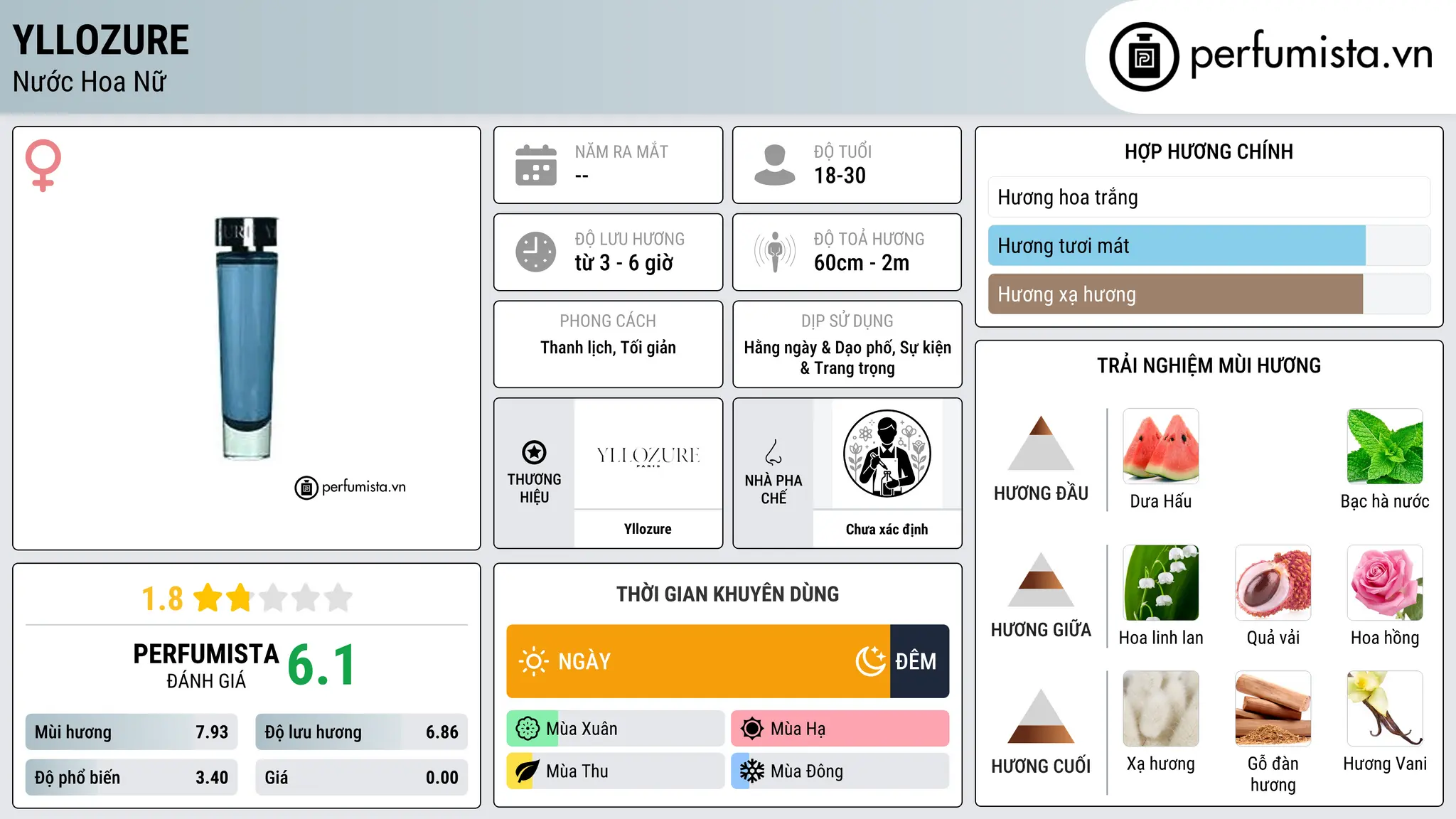
Task: Open the perfumista.vn site name in header
Action: coord(1312,53)
